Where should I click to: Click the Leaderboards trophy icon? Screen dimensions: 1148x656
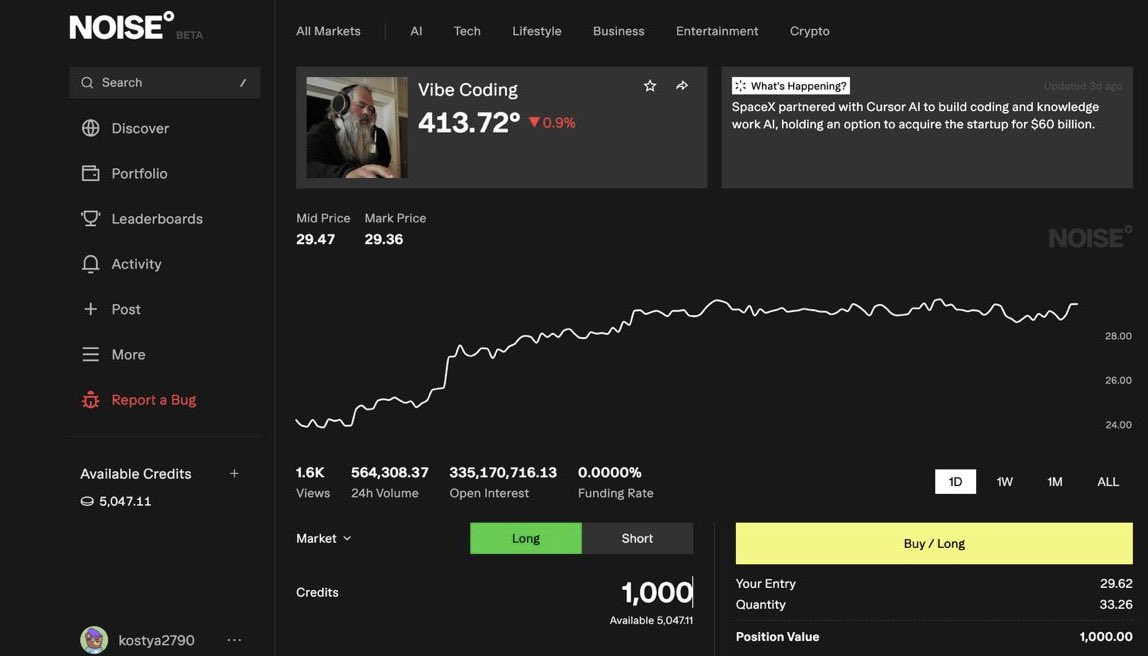[91, 218]
